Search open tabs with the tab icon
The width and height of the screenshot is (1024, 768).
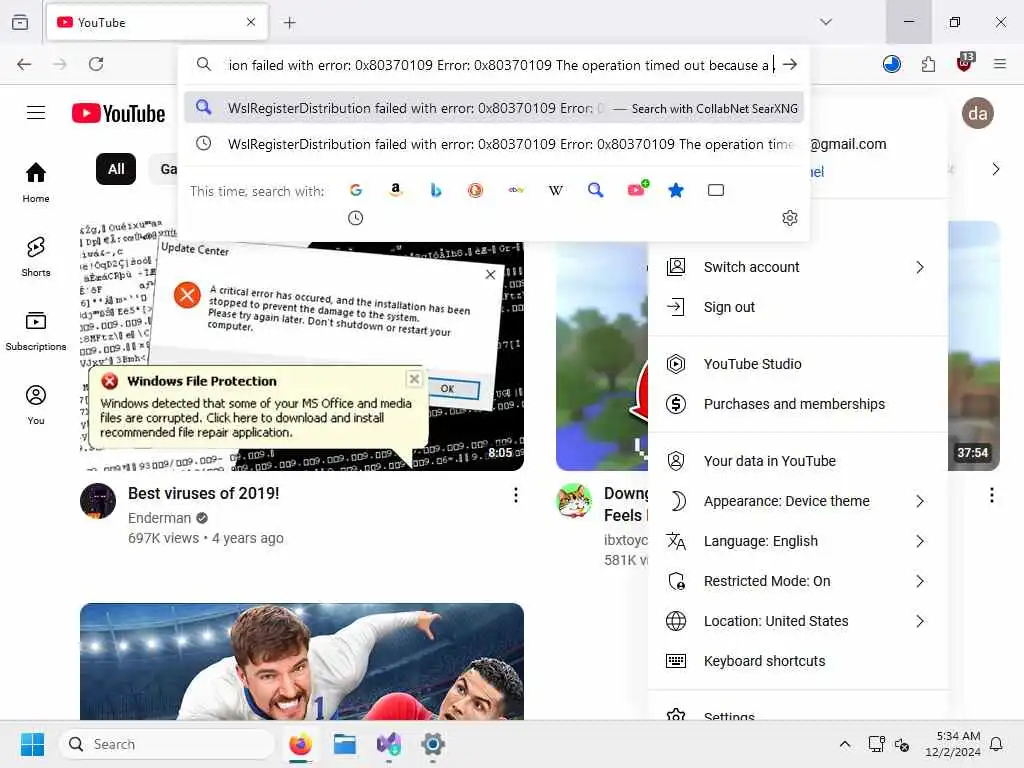point(716,190)
